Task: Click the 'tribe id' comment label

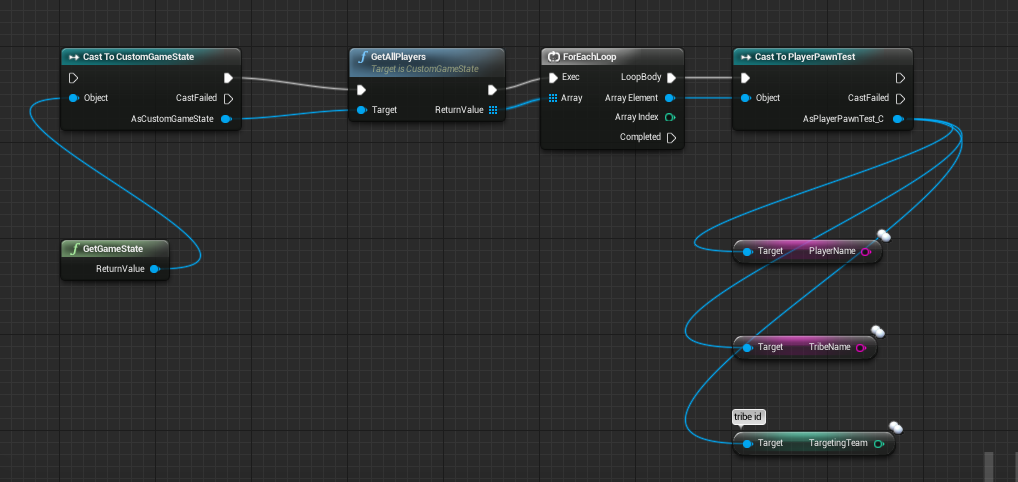Action: pyautogui.click(x=748, y=417)
